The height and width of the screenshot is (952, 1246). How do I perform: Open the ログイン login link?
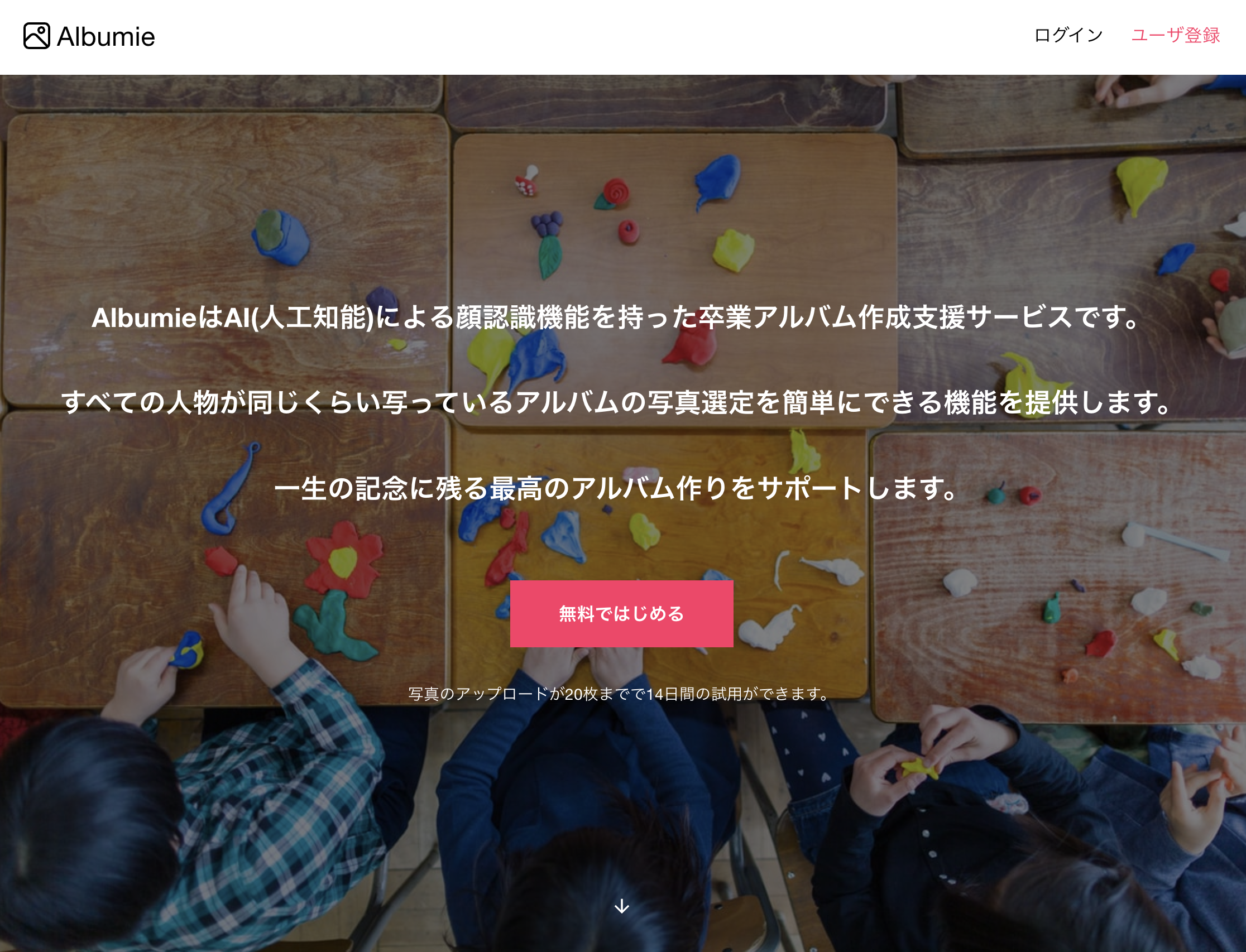(x=1068, y=35)
